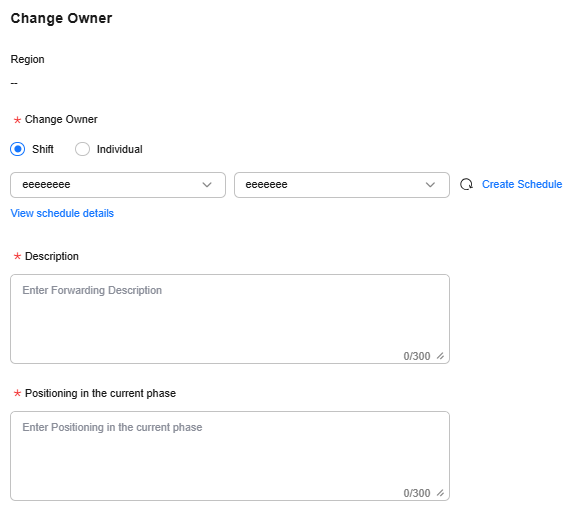Open the eeeeeee shift dropdown
The height and width of the screenshot is (521, 574).
342,185
